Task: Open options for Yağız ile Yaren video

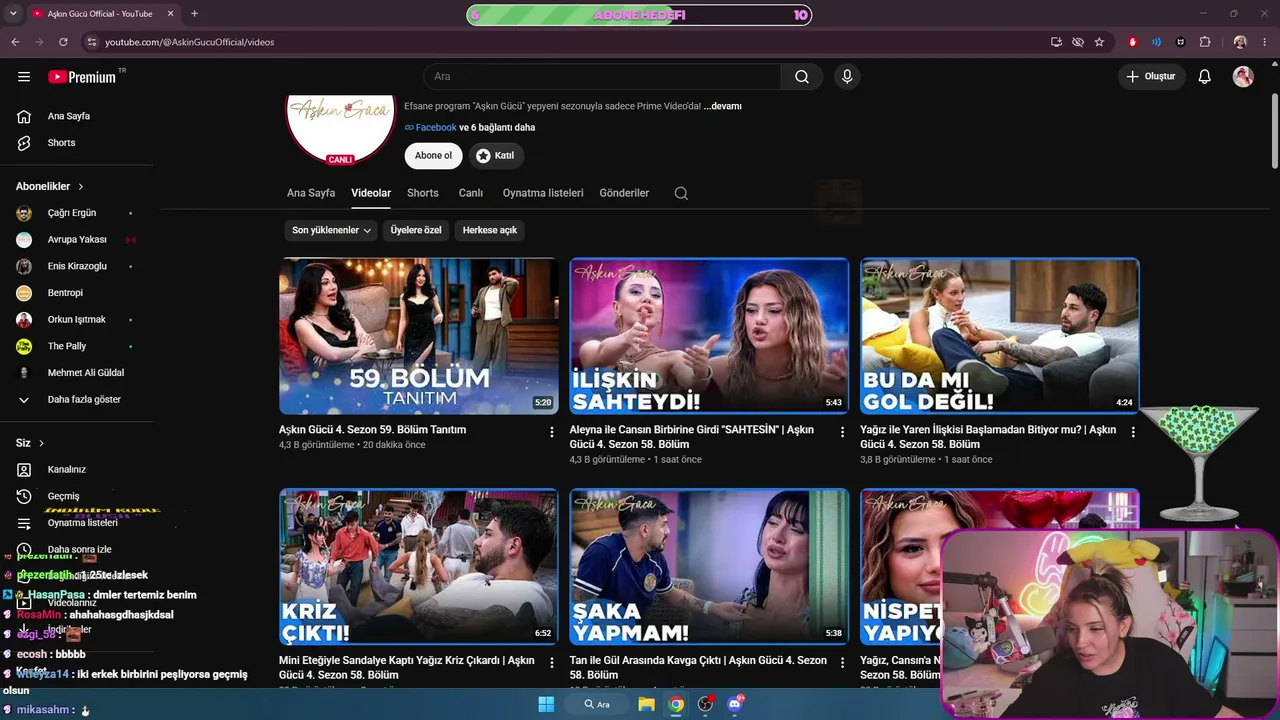Action: (1133, 432)
